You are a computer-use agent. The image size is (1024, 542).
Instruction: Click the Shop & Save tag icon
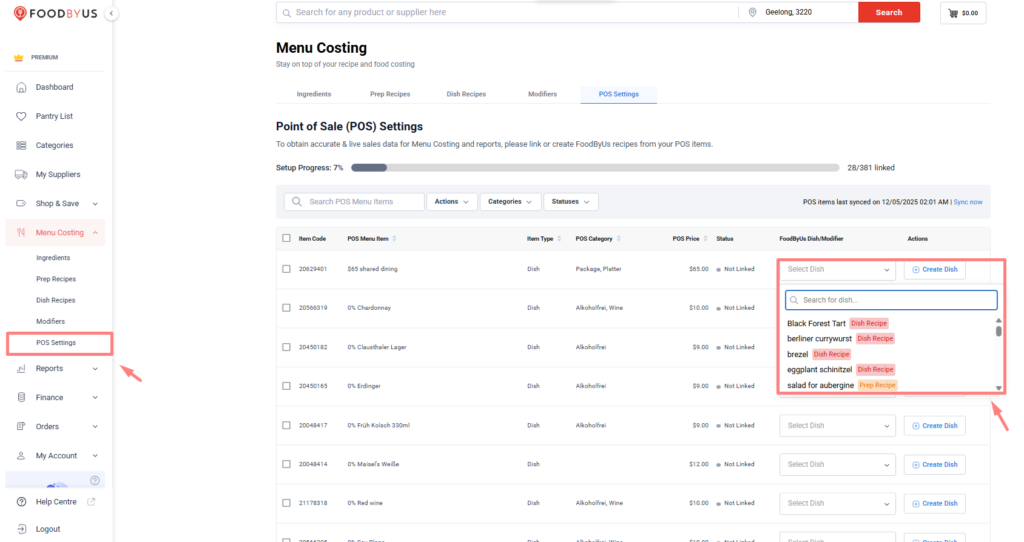[21, 203]
